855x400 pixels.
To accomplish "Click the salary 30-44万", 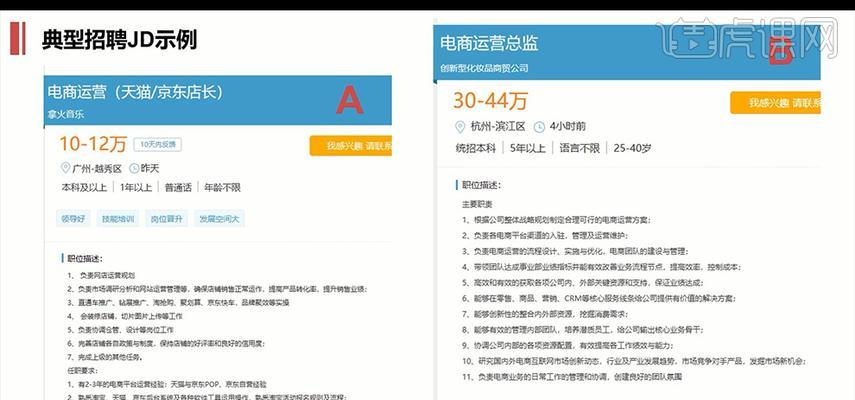I will 490,101.
